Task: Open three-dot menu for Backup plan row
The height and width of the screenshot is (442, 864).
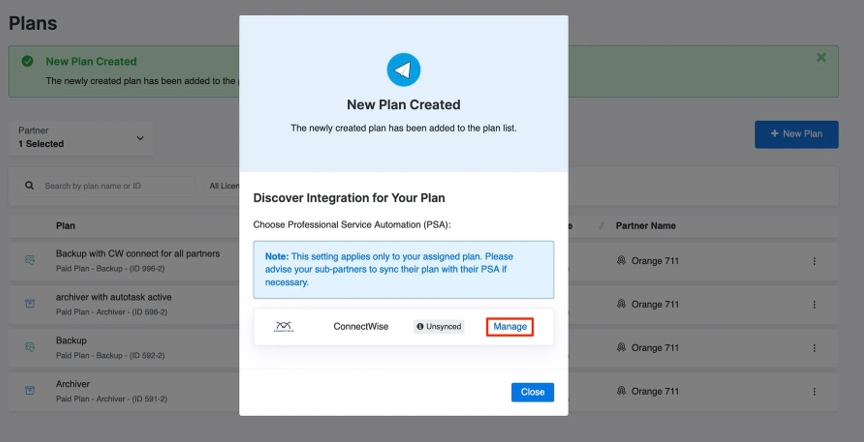Action: tap(814, 347)
